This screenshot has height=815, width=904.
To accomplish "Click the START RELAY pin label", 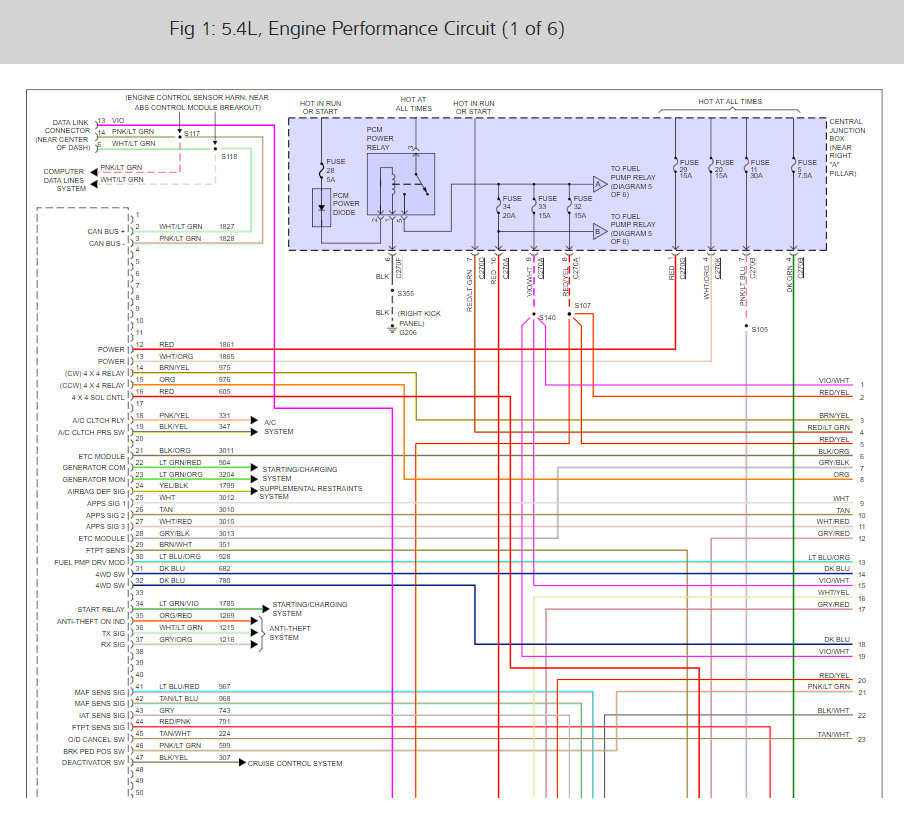I will pos(101,609).
